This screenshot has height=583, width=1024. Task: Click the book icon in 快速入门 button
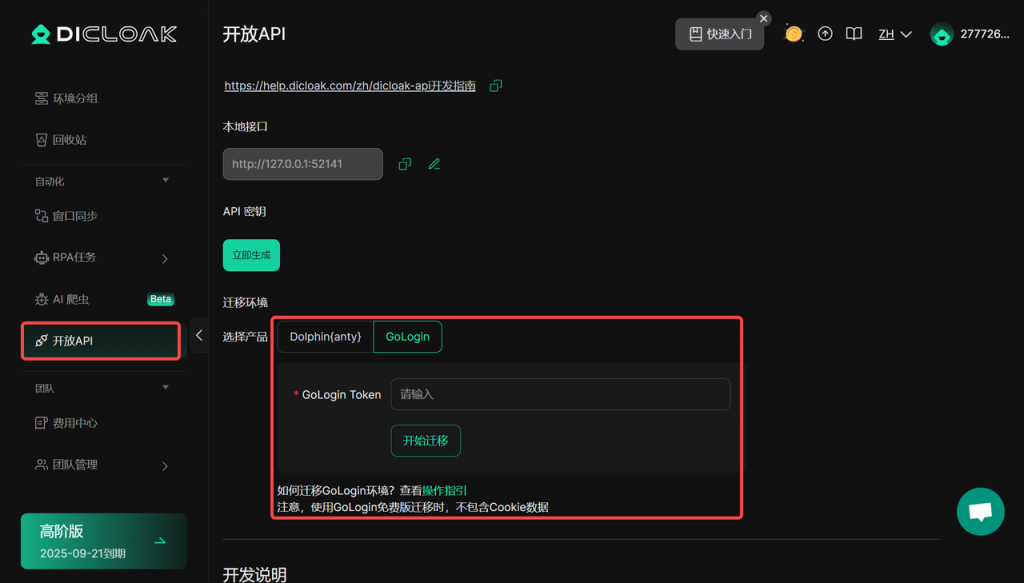click(696, 34)
